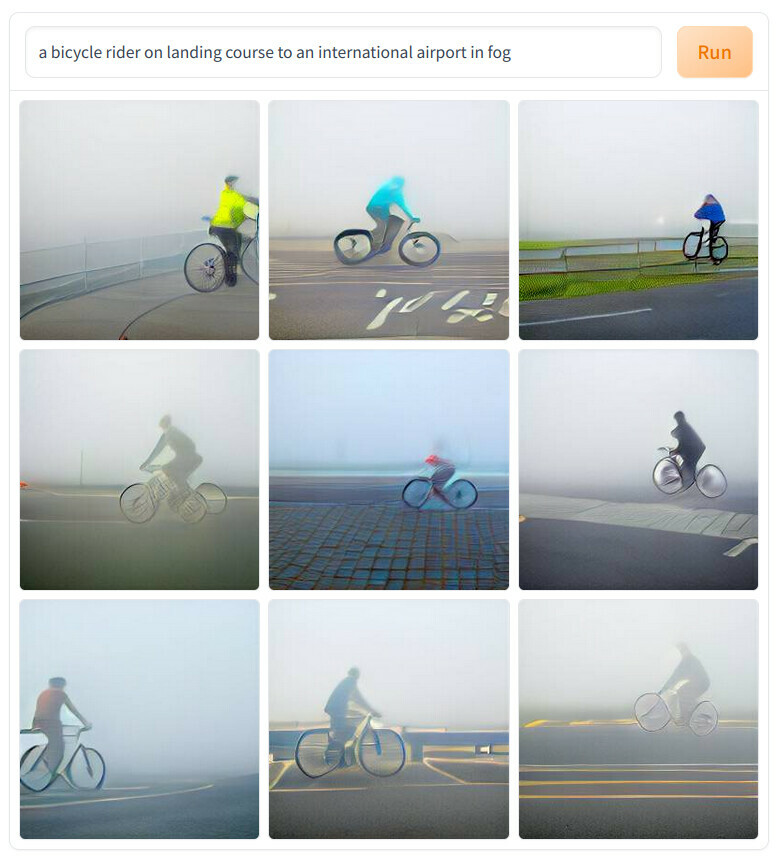Click the tiled pavement in the center image
This screenshot has width=783, height=864.
[x=388, y=546]
